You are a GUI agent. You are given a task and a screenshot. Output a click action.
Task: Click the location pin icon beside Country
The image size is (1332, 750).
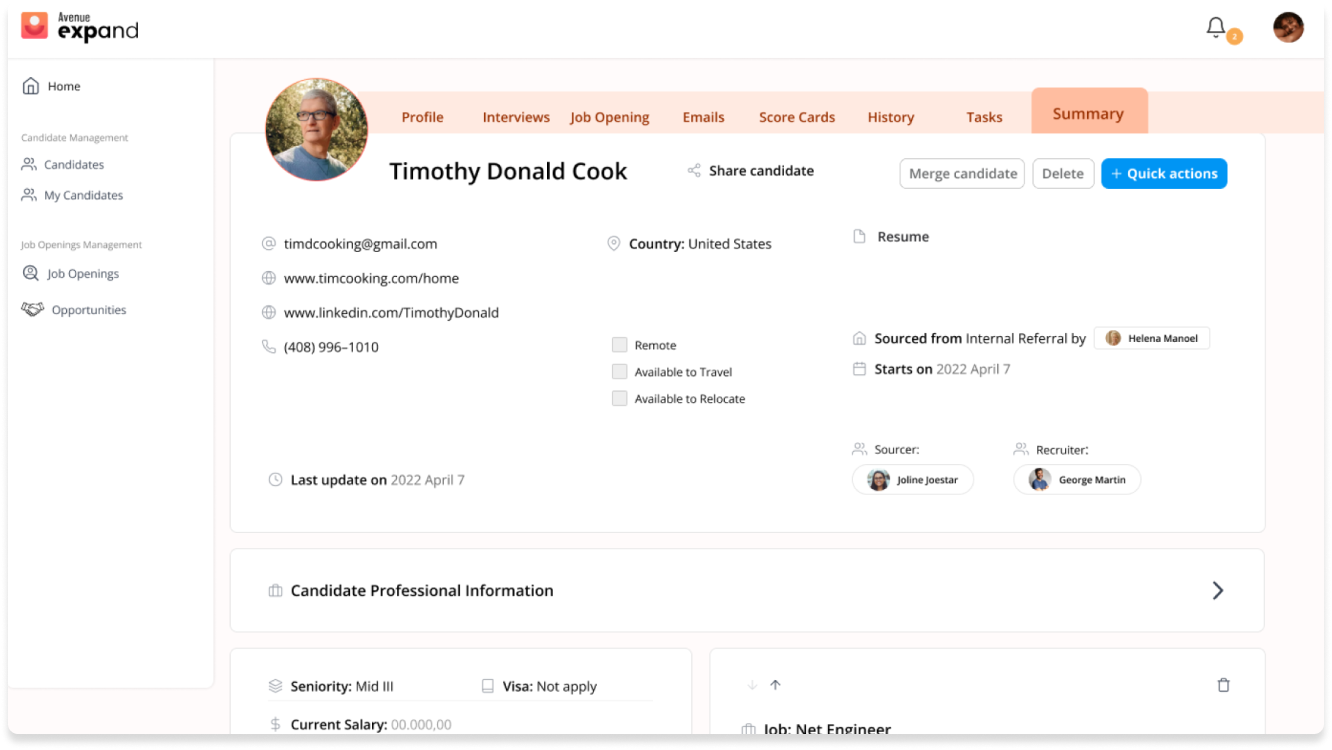[614, 243]
